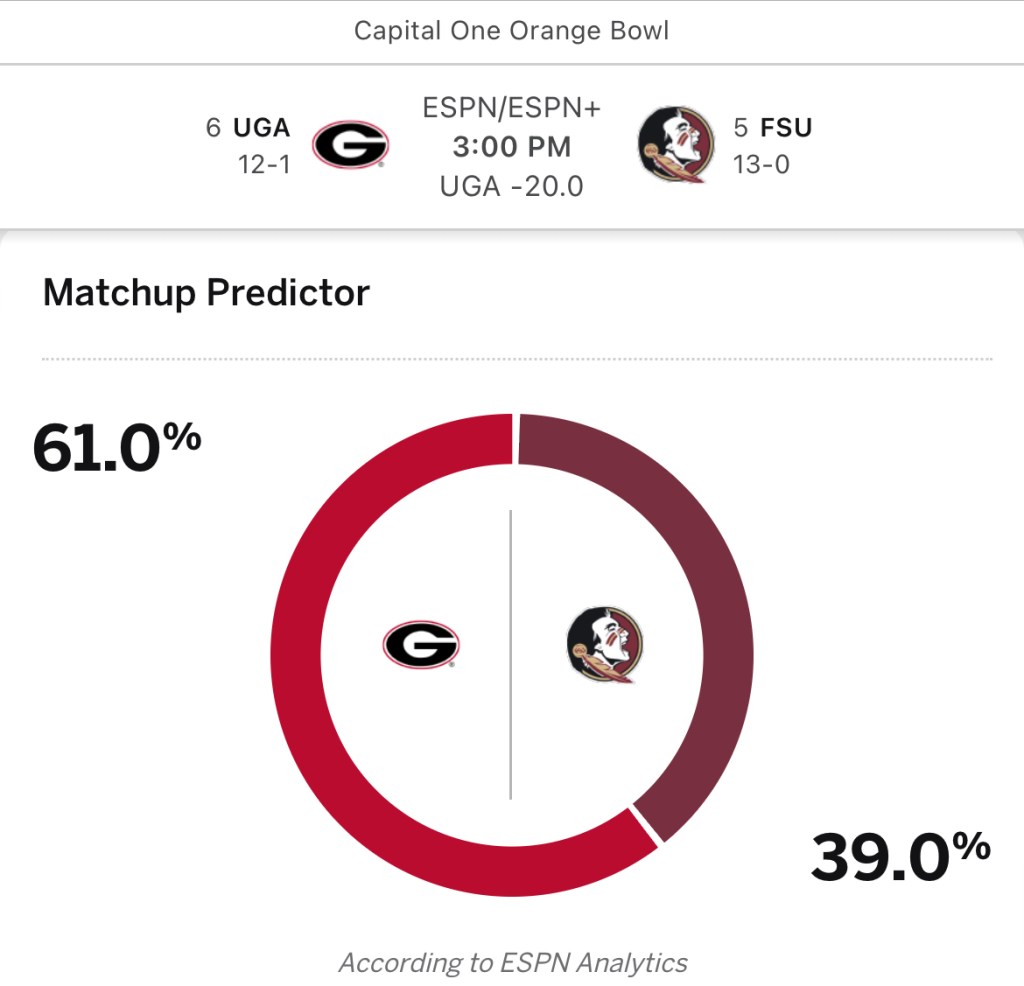Viewport: 1024px width, 986px height.
Task: Click the Seminoles logo inside the donut chart
Action: [603, 645]
